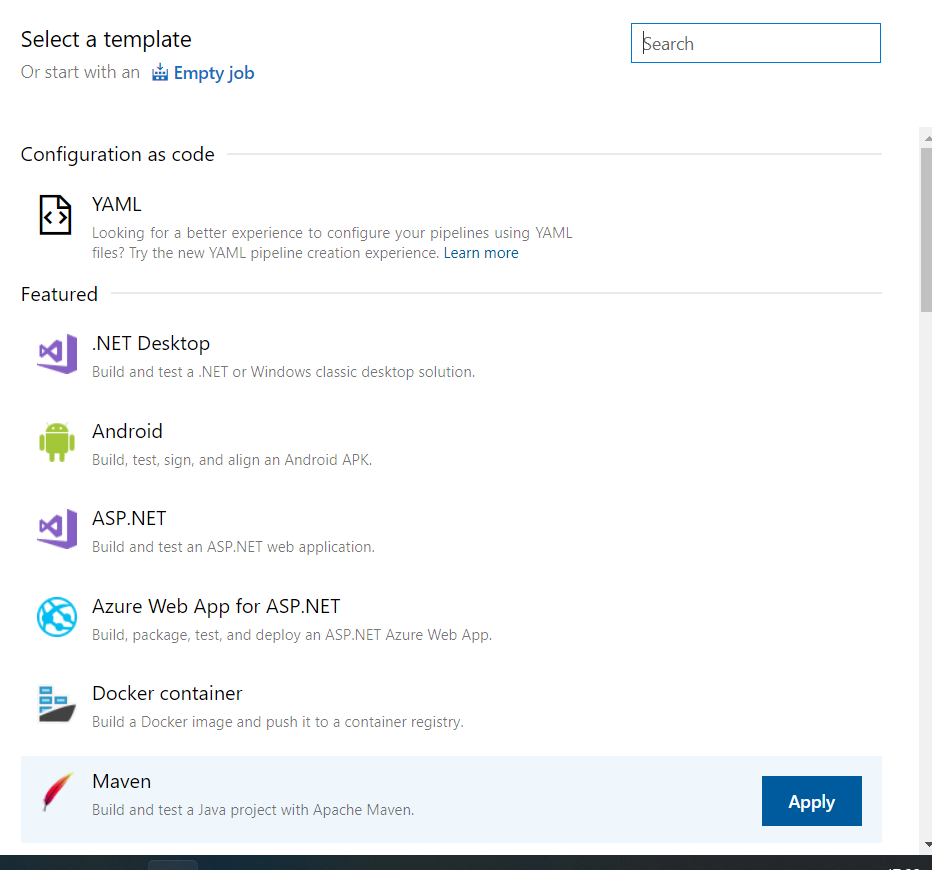Click 'Build and test a Java project' description
Image resolution: width=932 pixels, height=870 pixels.
coord(253,810)
